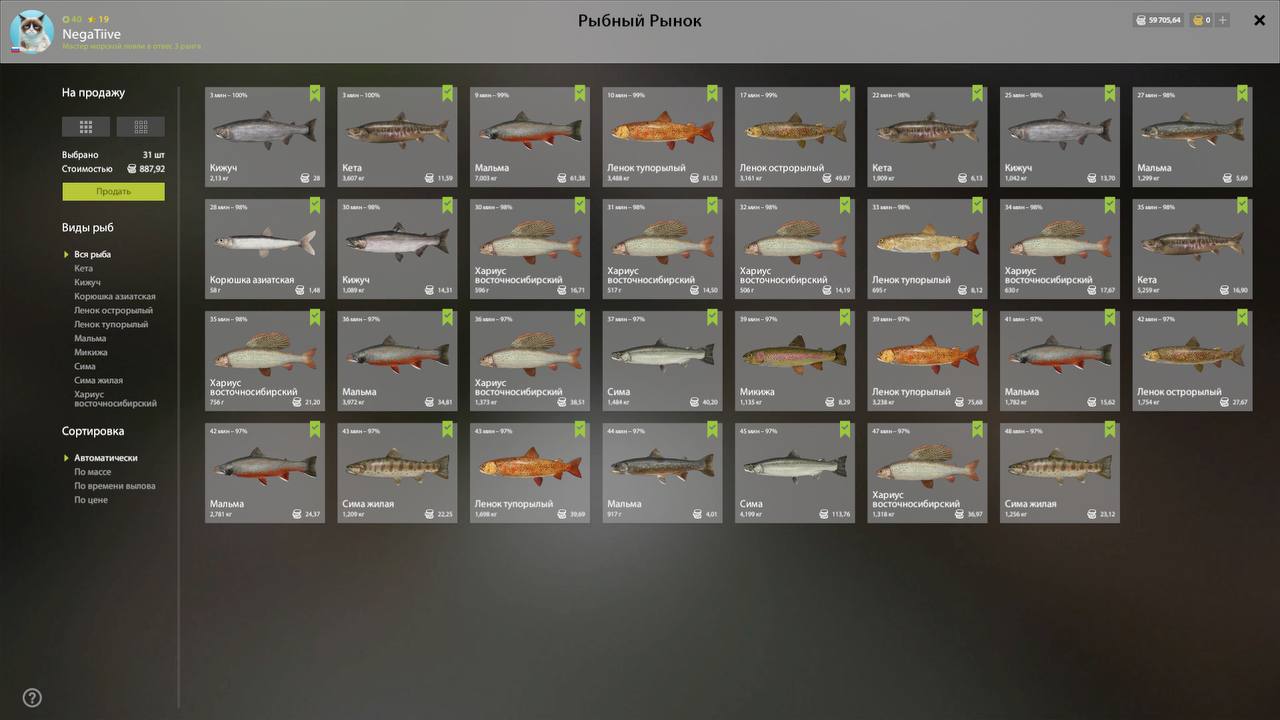The image size is (1280, 720).
Task: Sort fish По цене
Action: [90, 500]
